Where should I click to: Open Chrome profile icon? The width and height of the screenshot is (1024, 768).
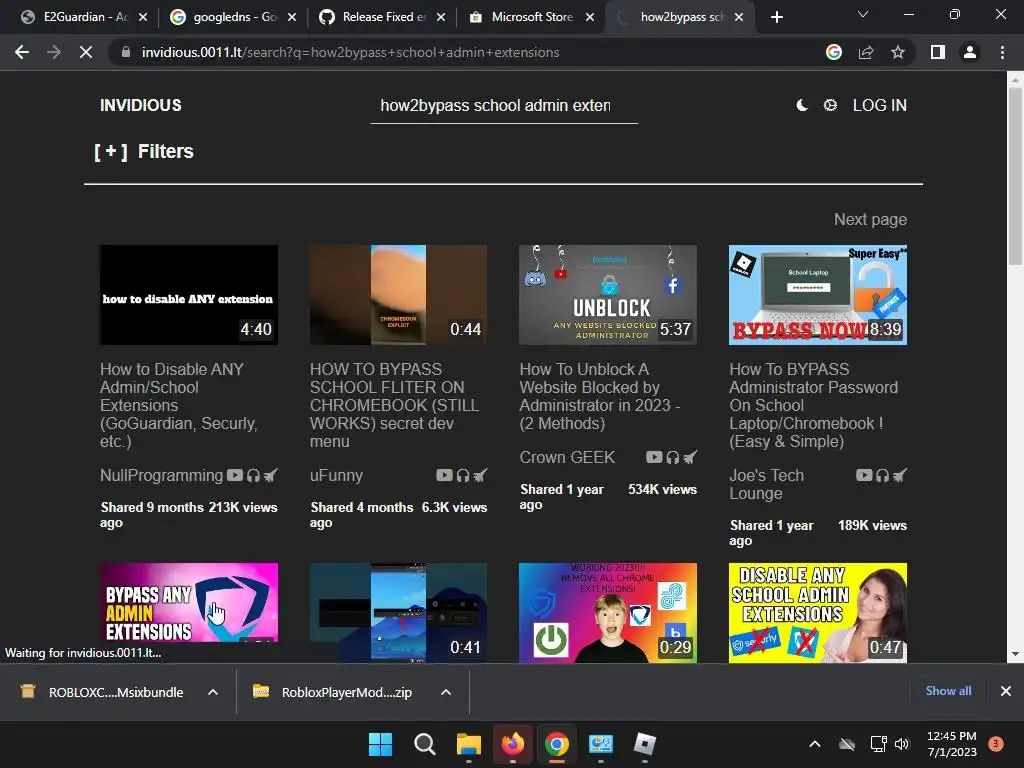(970, 52)
